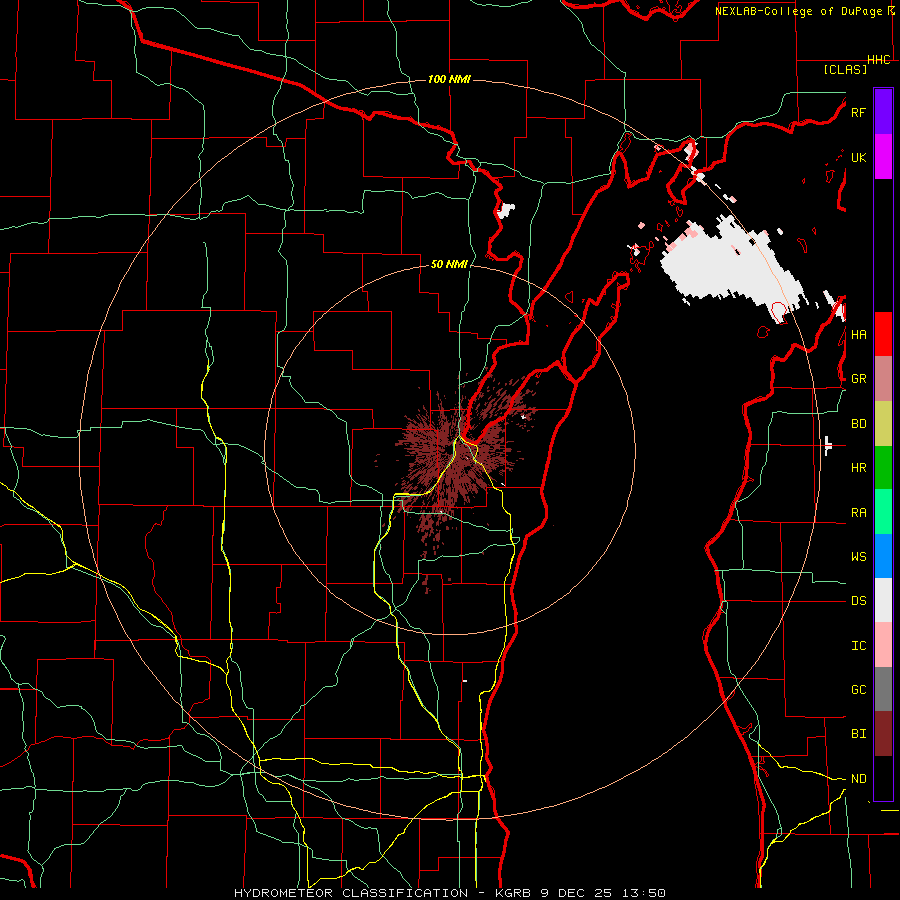Click the RA legend label text
The width and height of the screenshot is (900, 900).
point(858,513)
